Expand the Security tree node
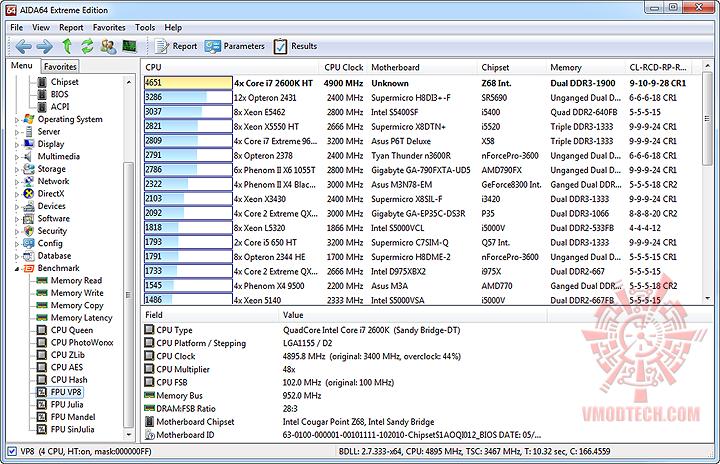720x464 pixels. pos(17,231)
